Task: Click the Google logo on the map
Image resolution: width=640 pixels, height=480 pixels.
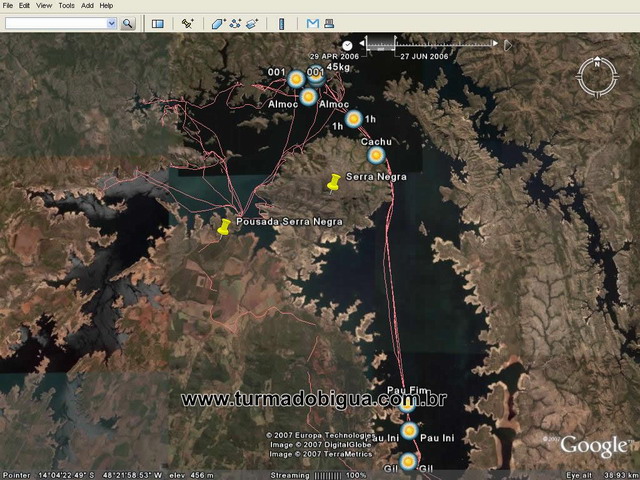Action: (594, 445)
